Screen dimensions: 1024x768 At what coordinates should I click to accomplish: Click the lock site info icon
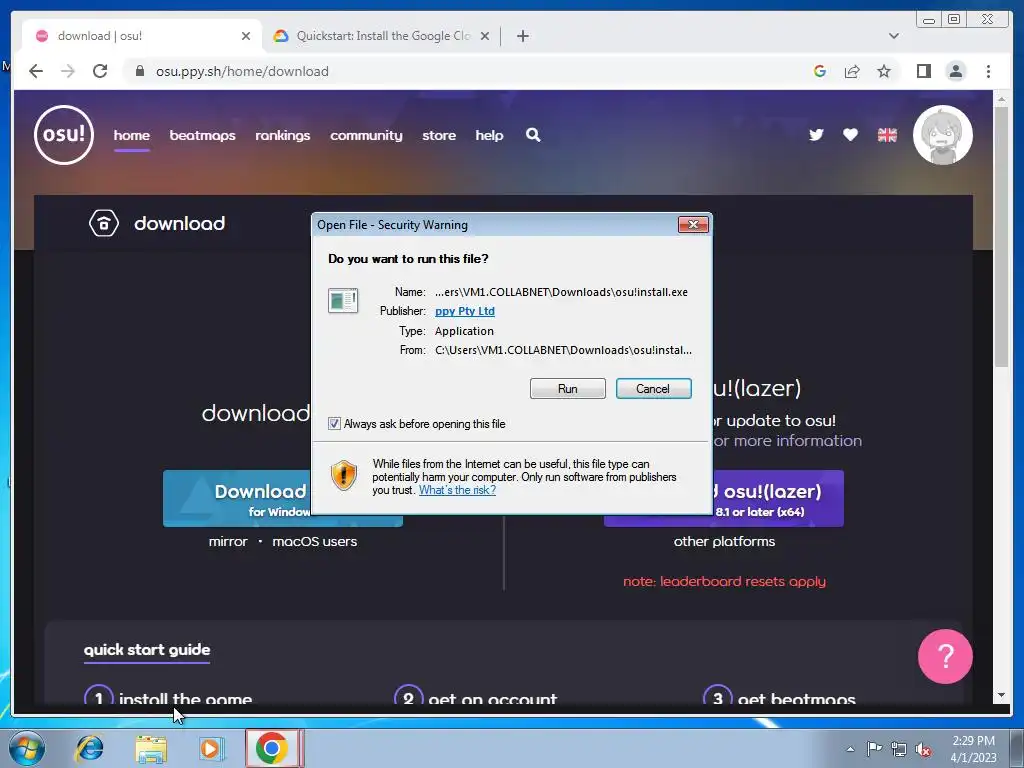click(139, 71)
